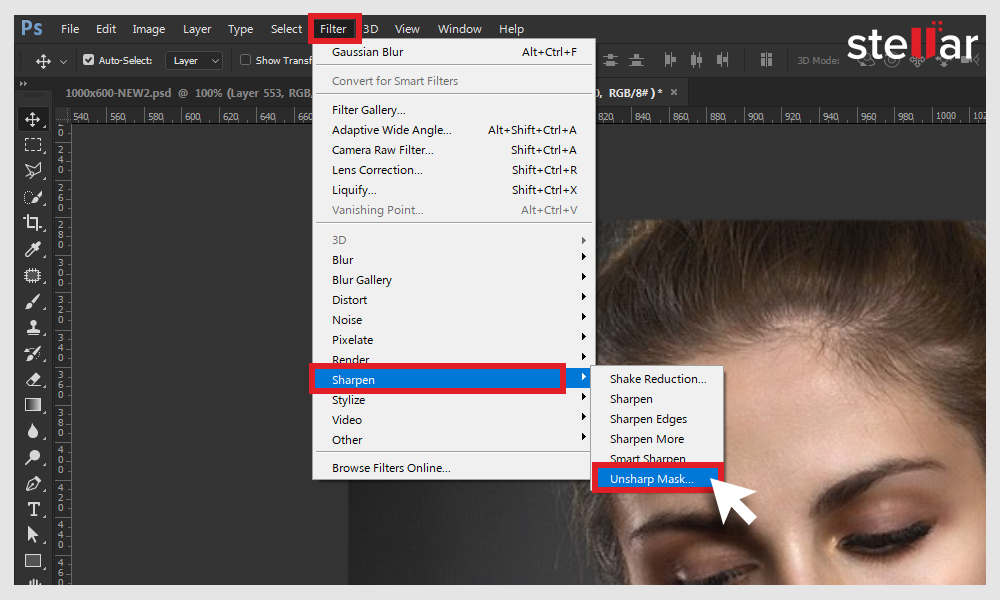The width and height of the screenshot is (1000, 600).
Task: Toggle the toolbox collapse double-arrow
Action: click(24, 83)
